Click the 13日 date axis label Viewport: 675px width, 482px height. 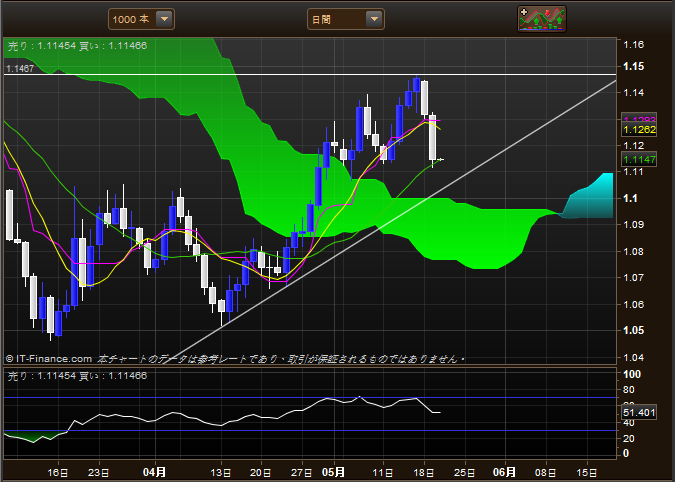click(x=221, y=473)
